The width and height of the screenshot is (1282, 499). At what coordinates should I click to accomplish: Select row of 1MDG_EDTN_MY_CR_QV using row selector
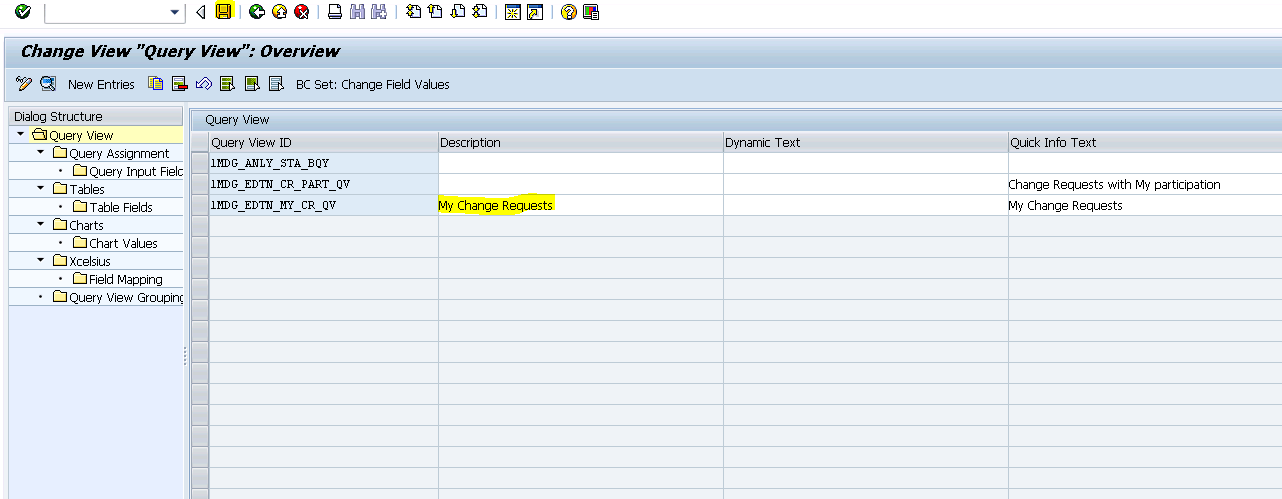coord(200,205)
